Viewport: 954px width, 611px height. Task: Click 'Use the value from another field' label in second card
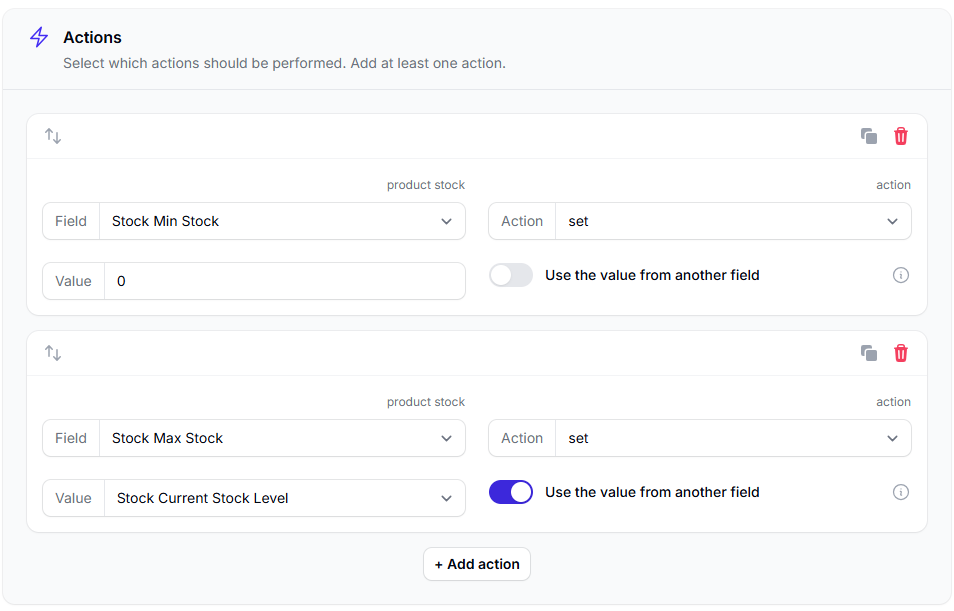(652, 492)
